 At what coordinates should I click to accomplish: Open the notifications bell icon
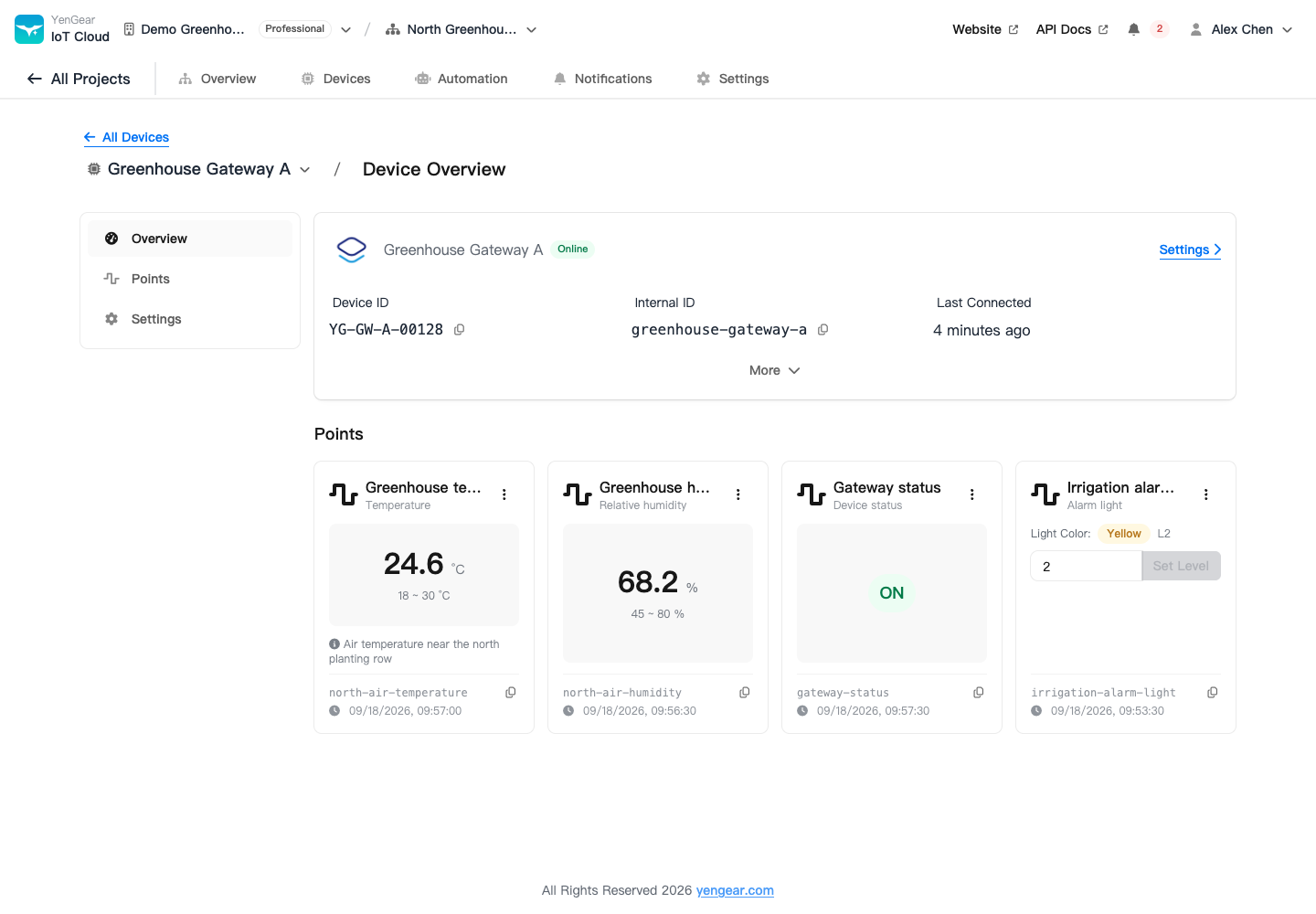click(1133, 29)
